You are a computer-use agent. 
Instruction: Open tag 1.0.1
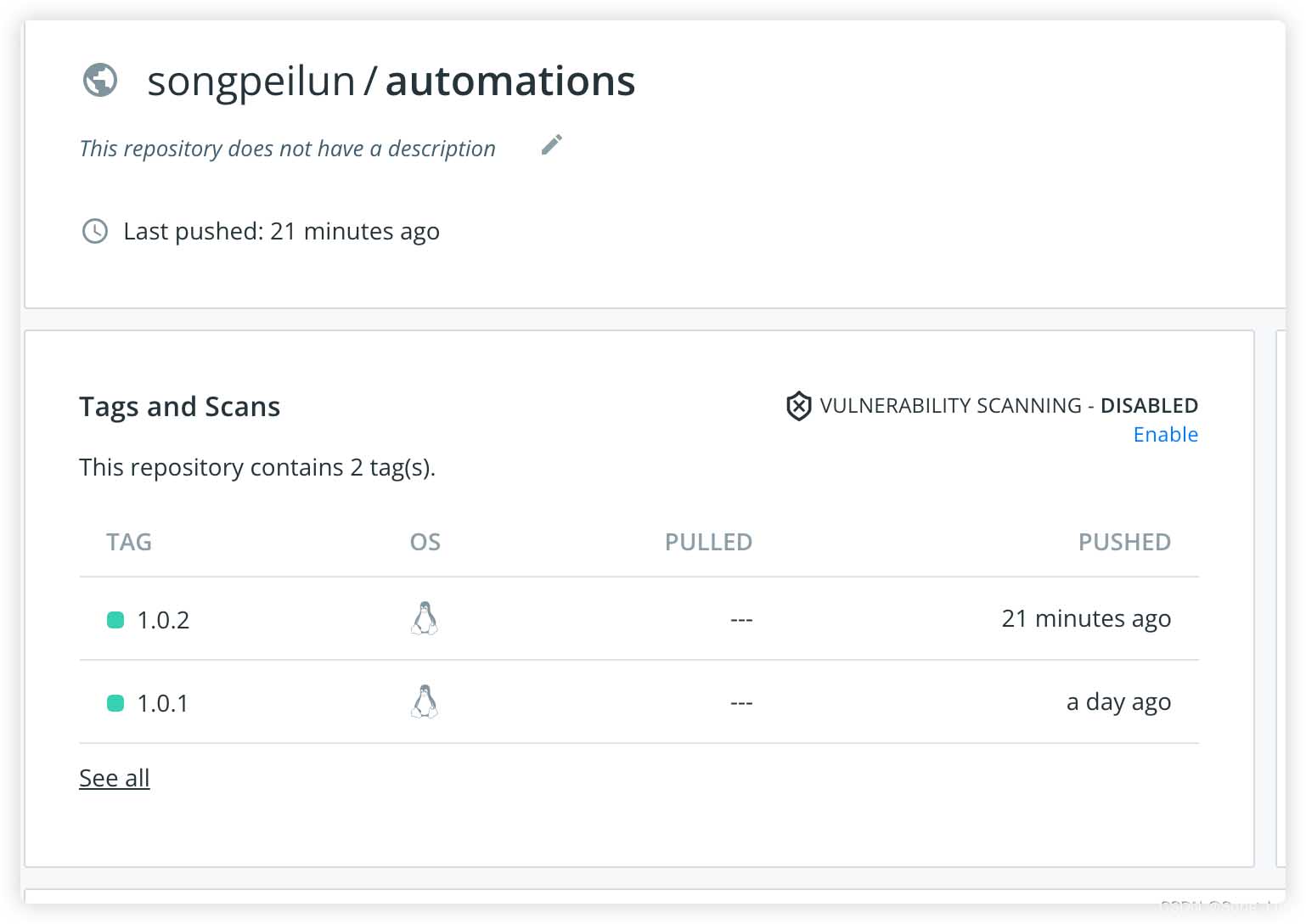click(163, 703)
